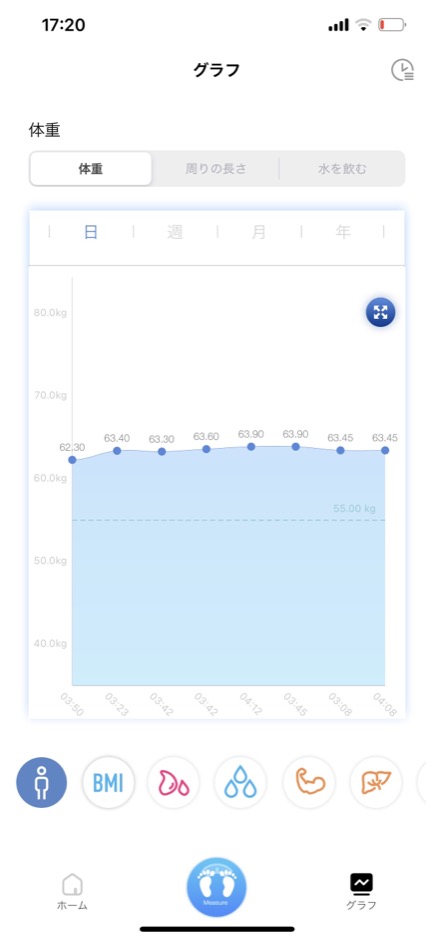Switch to 水を飲む segment

point(342,169)
